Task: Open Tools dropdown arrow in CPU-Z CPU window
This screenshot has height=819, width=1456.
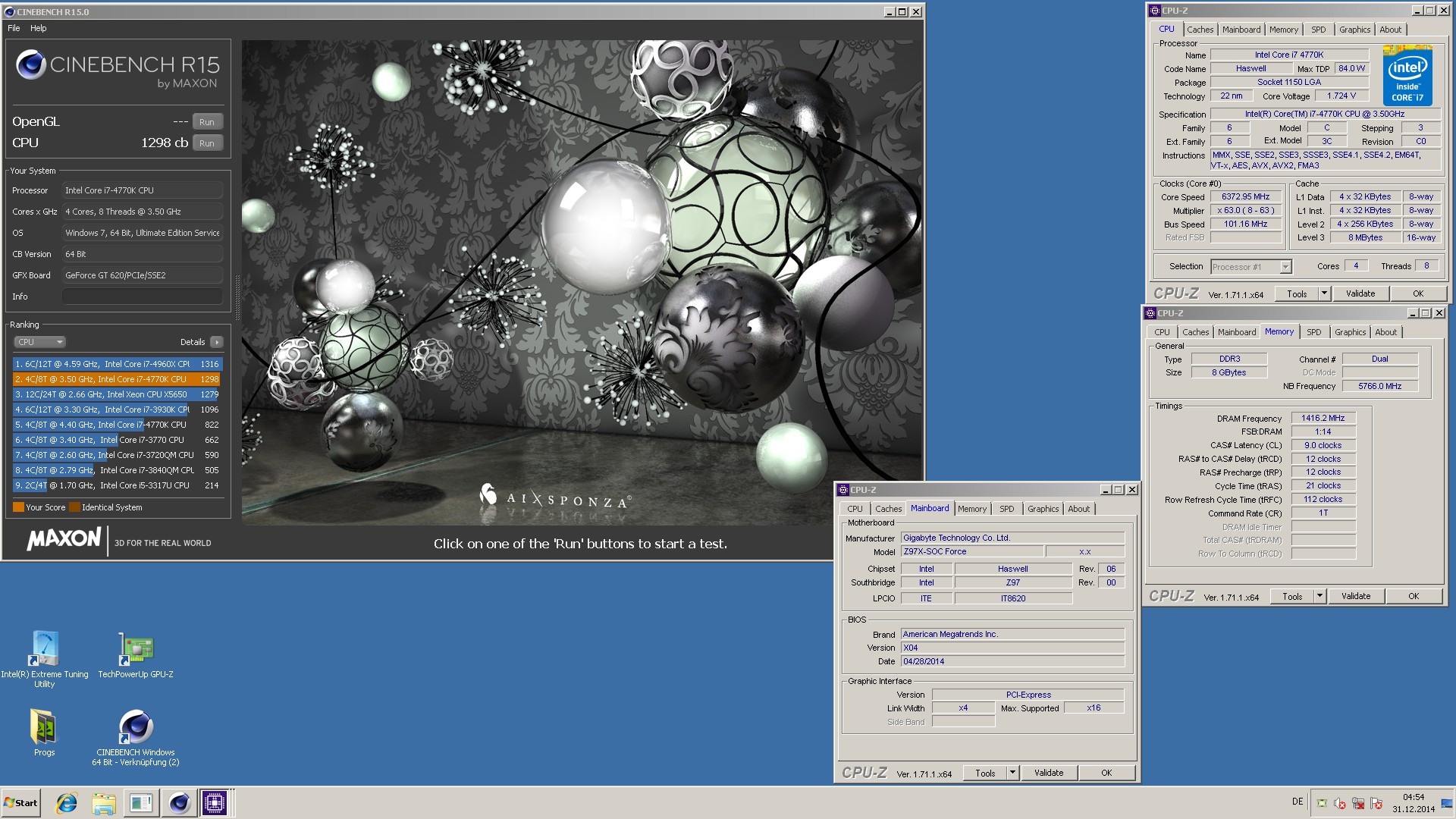Action: 1324,293
